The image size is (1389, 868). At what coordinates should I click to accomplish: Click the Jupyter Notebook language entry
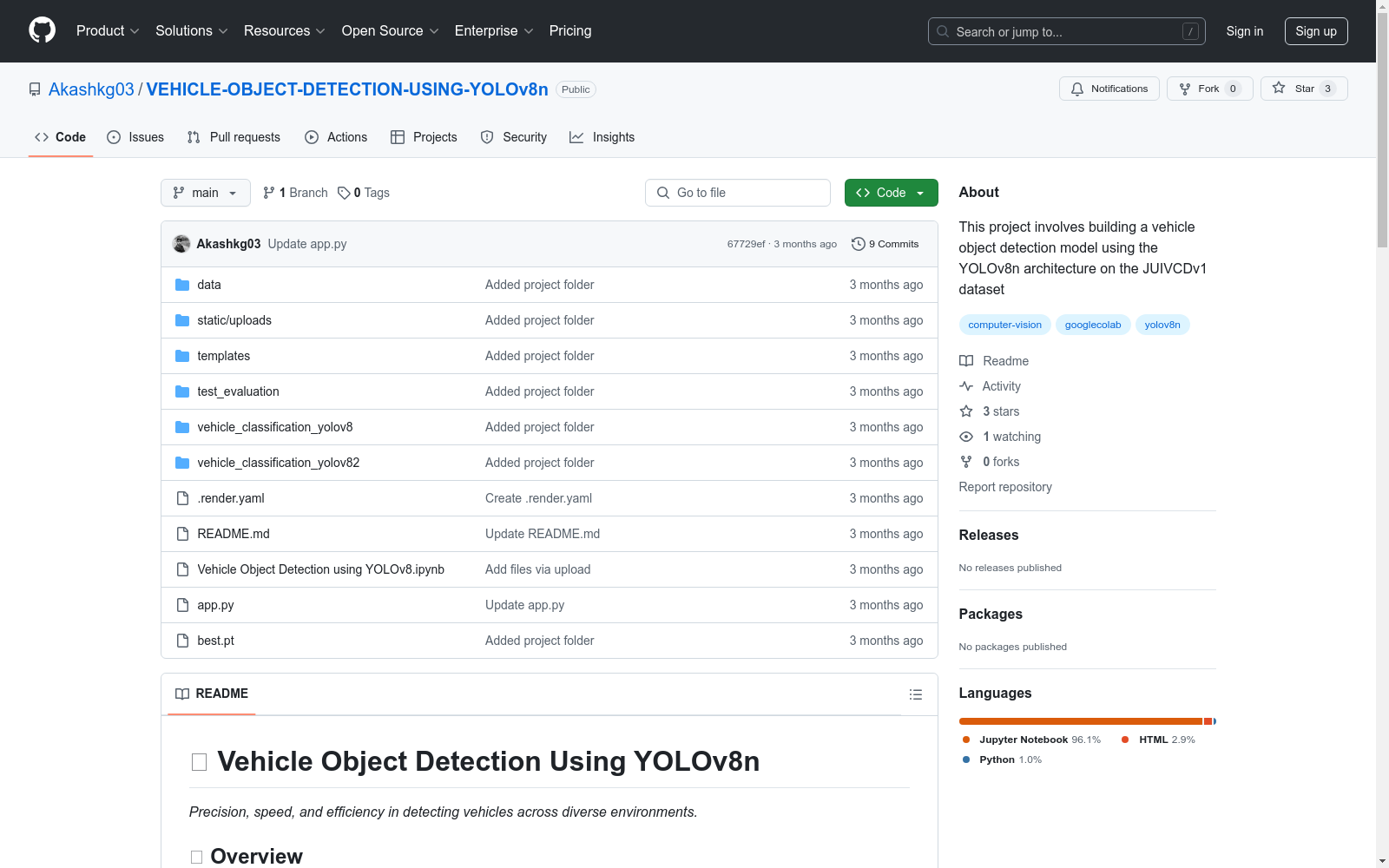[1031, 740]
